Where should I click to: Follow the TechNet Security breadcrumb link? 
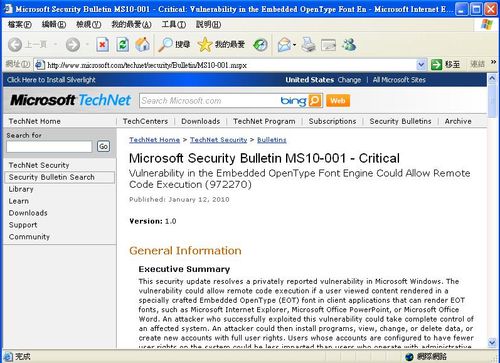219,140
